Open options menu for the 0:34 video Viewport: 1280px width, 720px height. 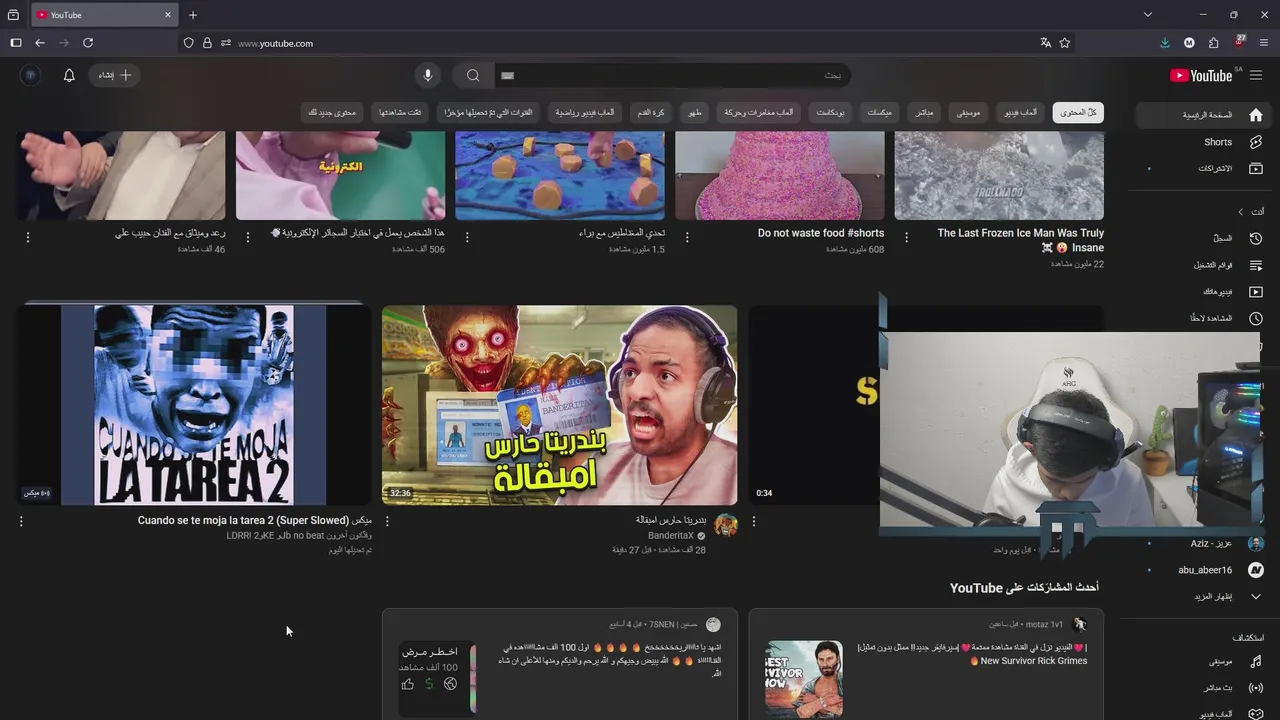(x=754, y=521)
